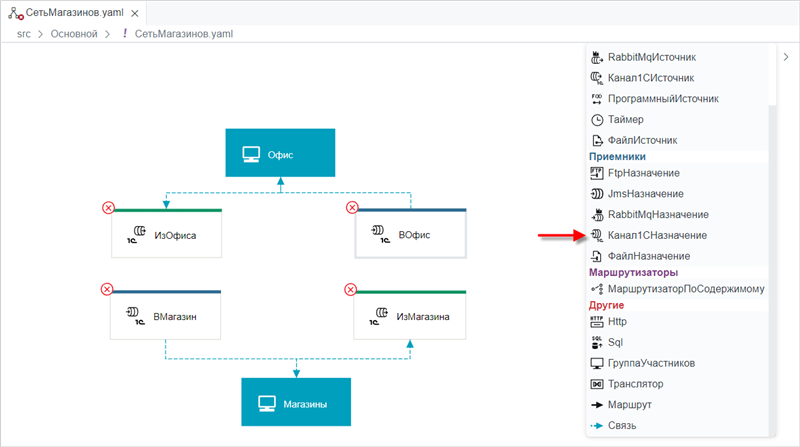Click the Маршрут palette label
Viewport: 800px width, 447px height.
coord(630,405)
